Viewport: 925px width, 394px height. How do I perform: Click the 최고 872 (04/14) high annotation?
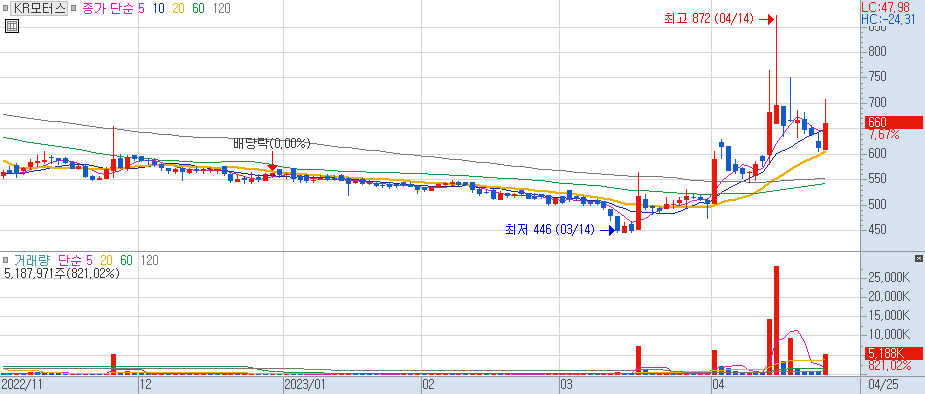tap(708, 19)
